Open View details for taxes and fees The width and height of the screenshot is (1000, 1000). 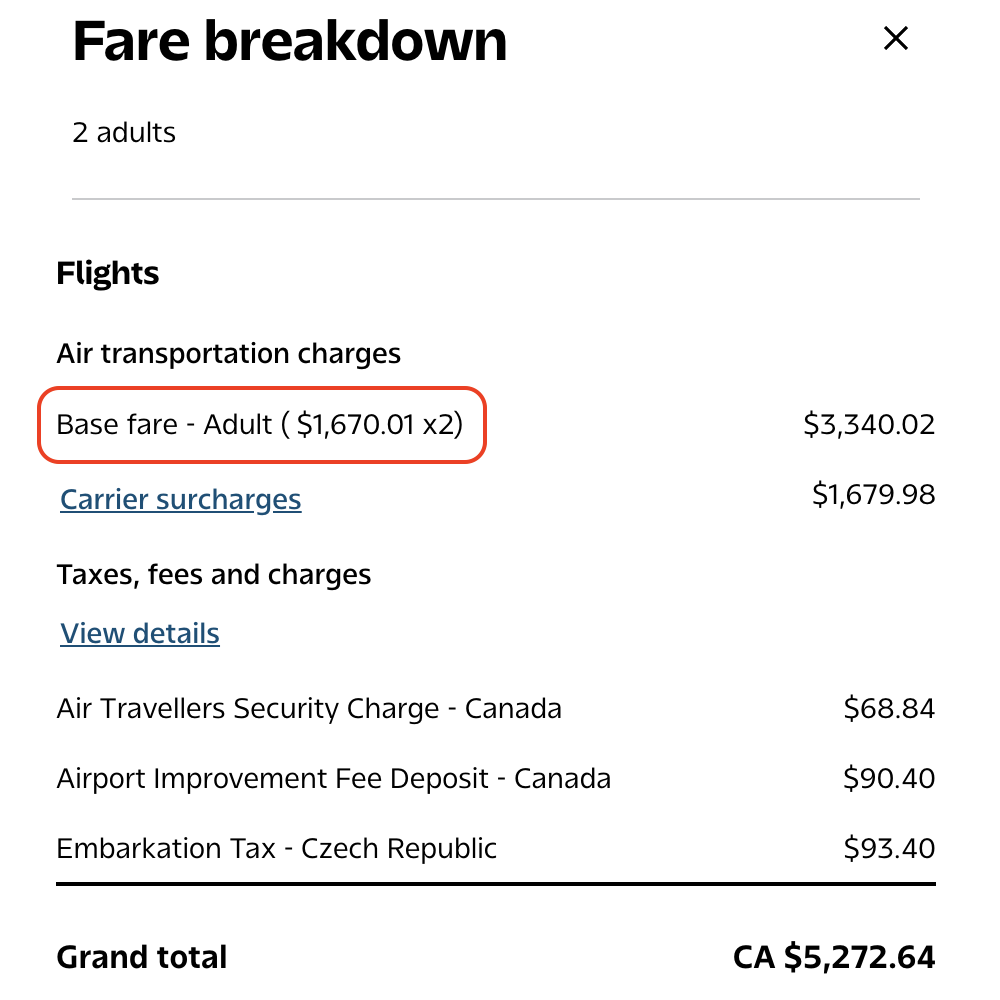click(x=139, y=633)
